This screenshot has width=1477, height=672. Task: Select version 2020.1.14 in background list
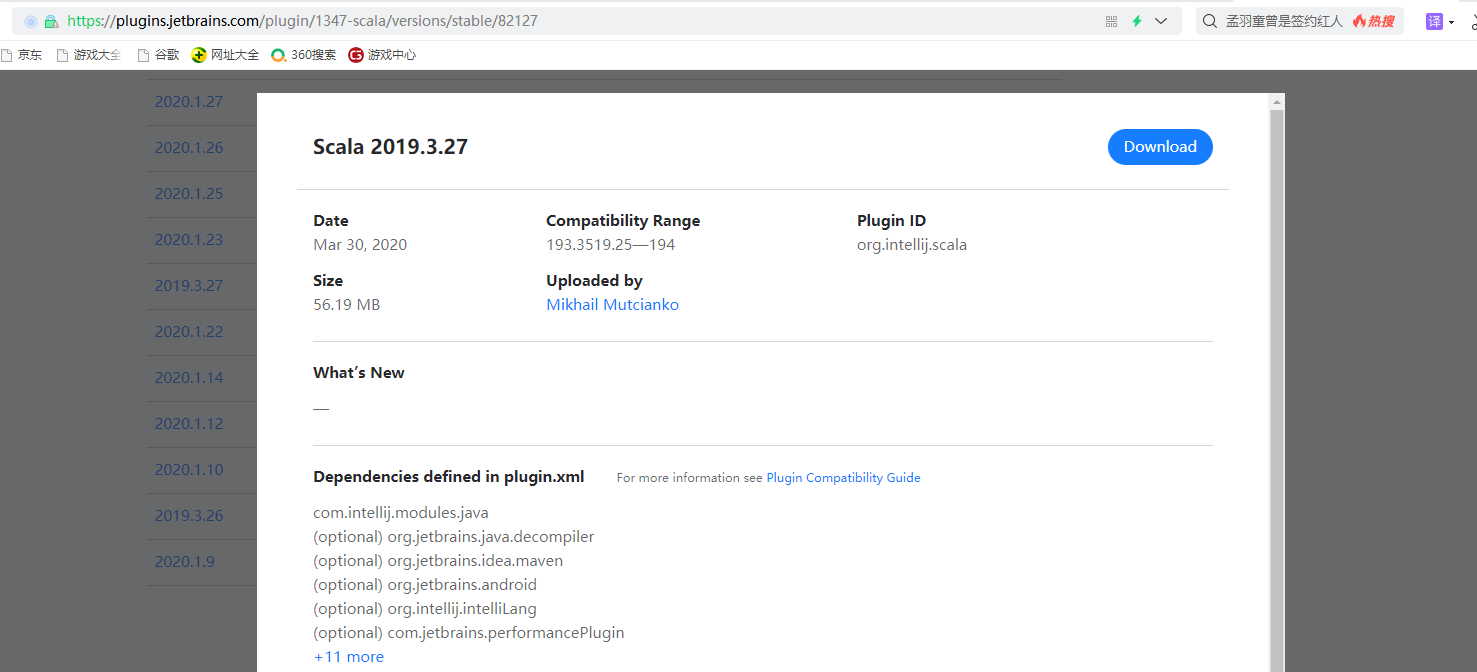tap(189, 378)
